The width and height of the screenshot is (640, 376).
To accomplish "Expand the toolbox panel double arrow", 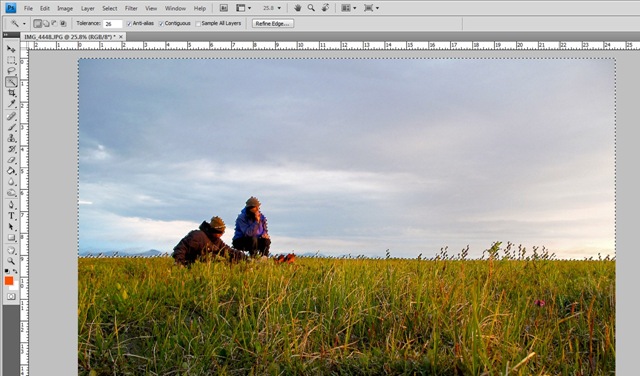I will point(6,35).
